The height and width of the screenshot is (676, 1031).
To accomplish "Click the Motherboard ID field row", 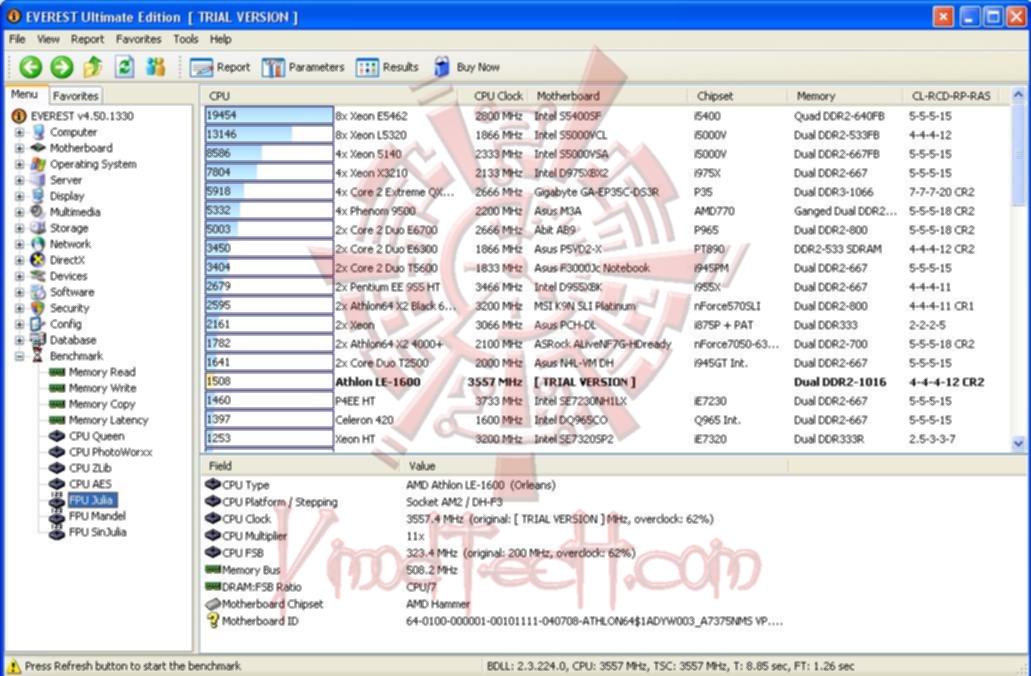I will click(494, 621).
